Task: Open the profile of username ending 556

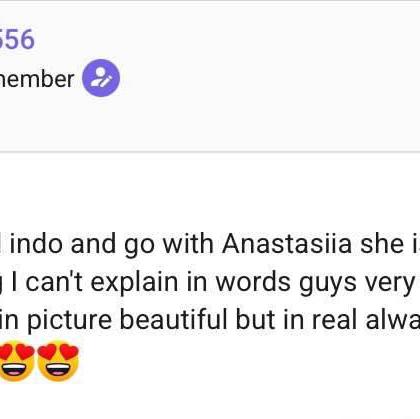Action: pyautogui.click(x=17, y=39)
